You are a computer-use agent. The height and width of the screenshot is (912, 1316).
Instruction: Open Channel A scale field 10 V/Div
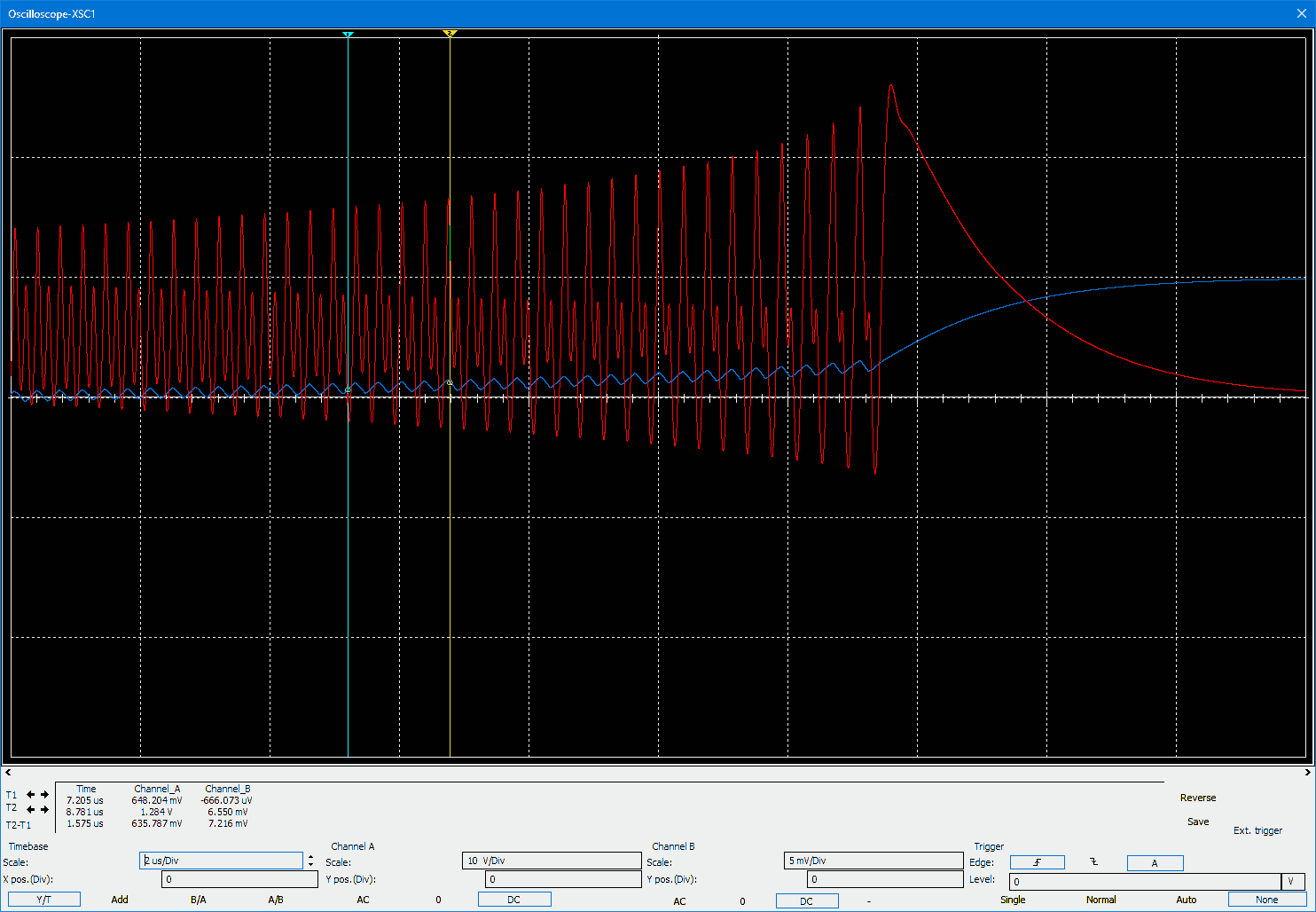point(551,861)
